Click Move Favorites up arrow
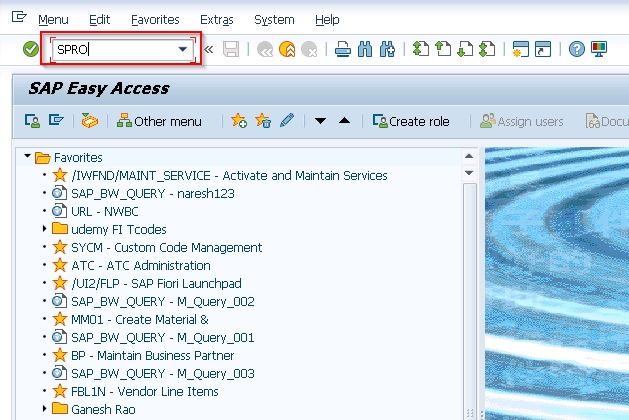This screenshot has height=420, width=629. tap(345, 120)
